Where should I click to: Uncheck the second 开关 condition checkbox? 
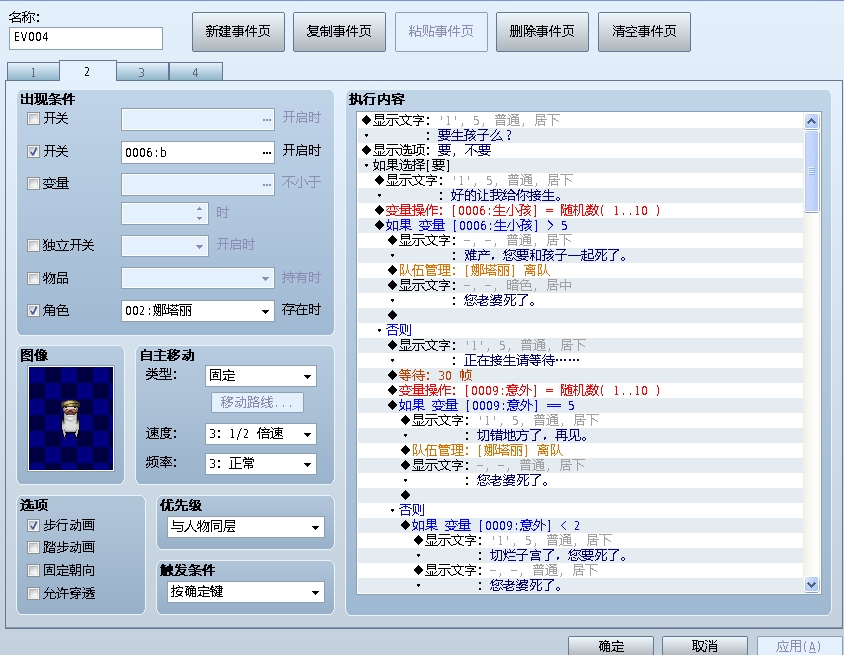pos(33,152)
